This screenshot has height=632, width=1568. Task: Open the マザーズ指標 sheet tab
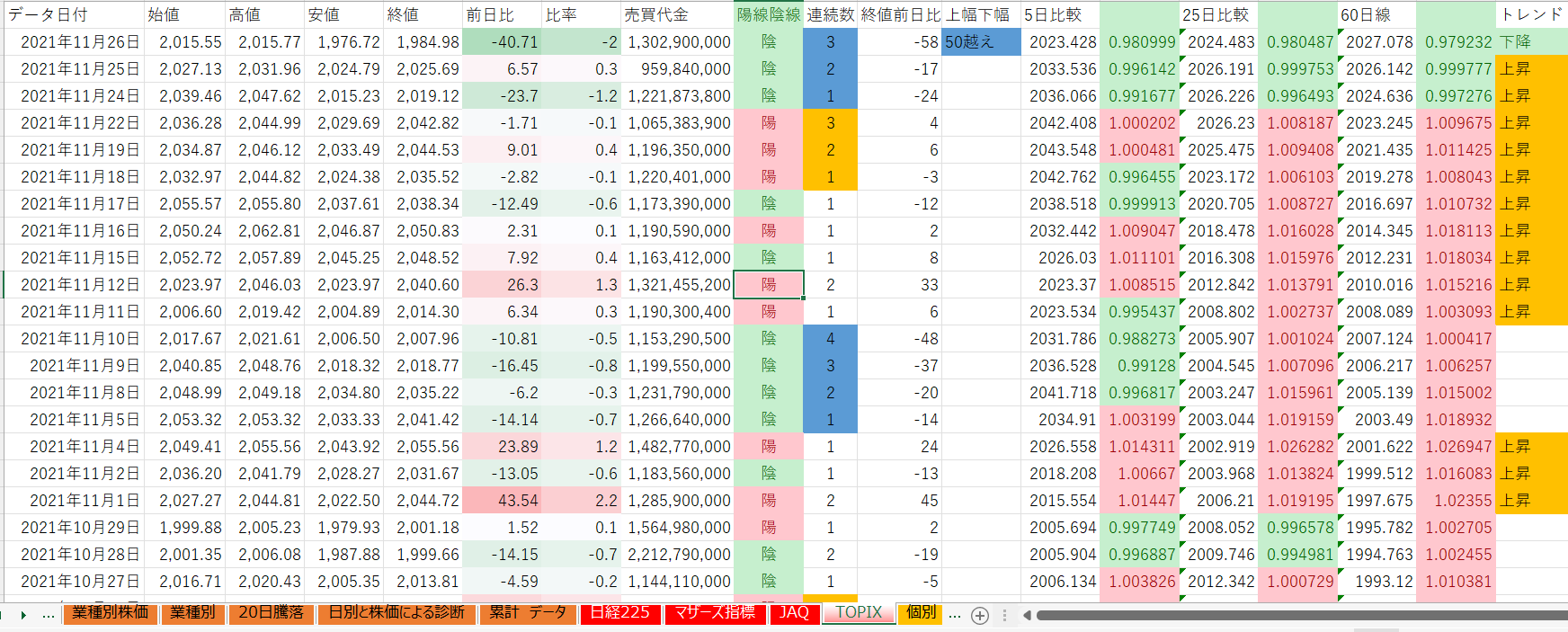[x=715, y=613]
